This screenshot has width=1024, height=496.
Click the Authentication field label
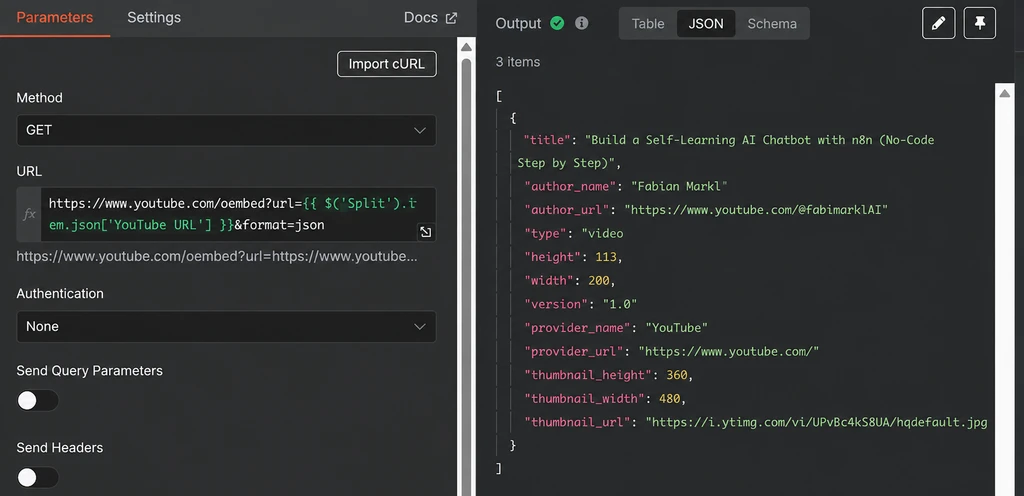[x=60, y=294]
